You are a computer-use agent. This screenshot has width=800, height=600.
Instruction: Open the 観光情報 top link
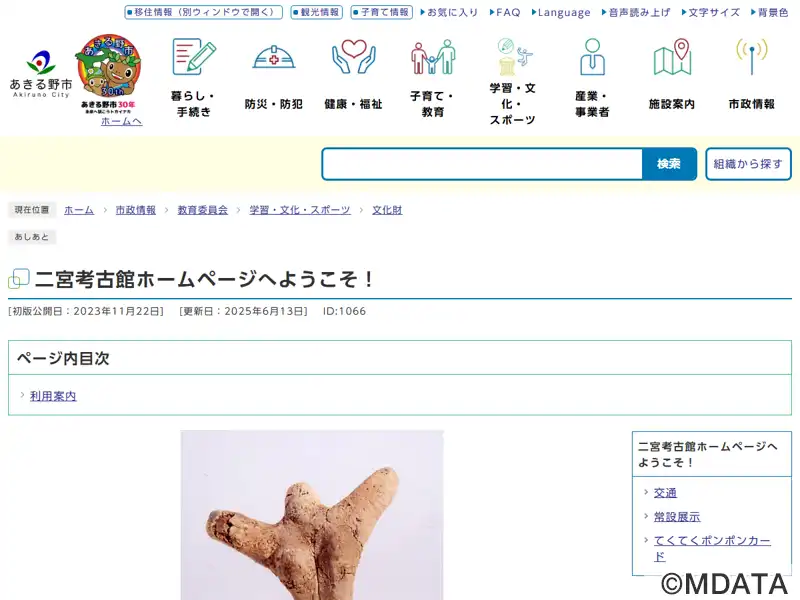[x=316, y=12]
